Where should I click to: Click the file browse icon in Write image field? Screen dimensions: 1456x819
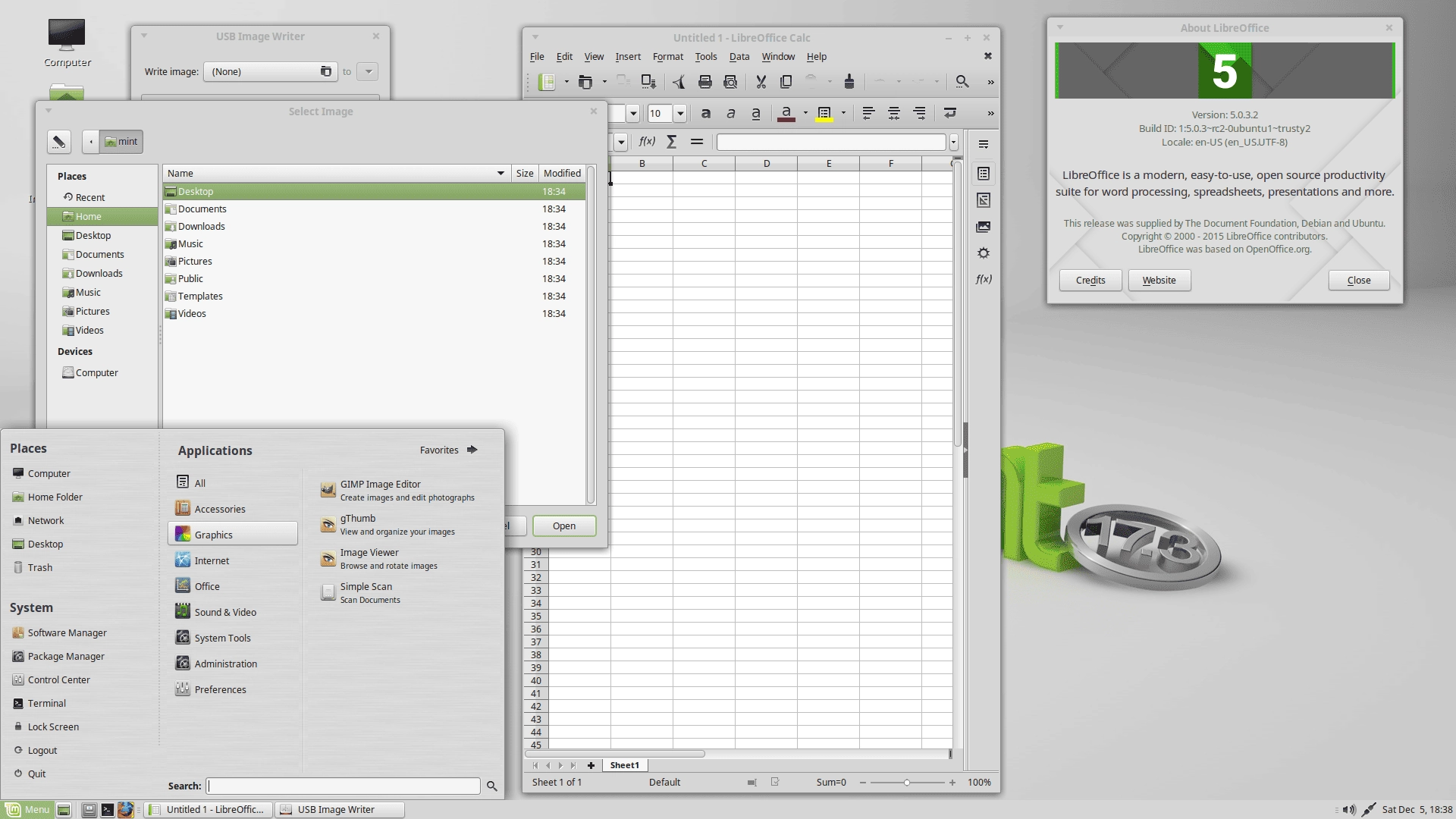coord(326,71)
